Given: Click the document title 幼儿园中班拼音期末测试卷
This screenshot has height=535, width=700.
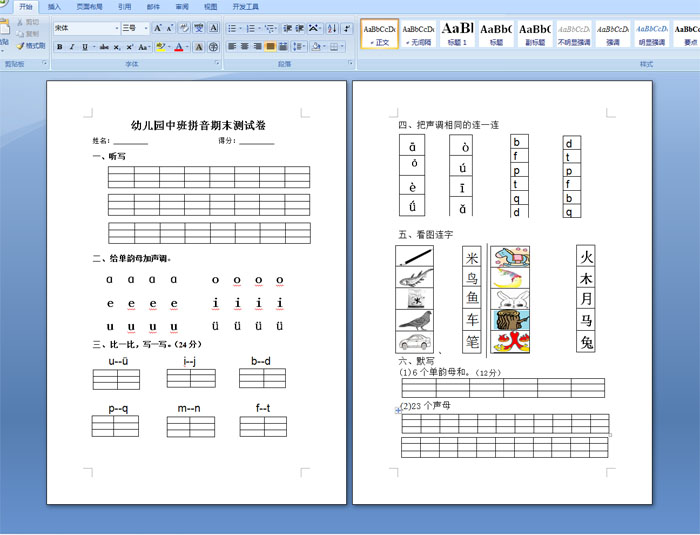Looking at the screenshot, I should click(198, 125).
